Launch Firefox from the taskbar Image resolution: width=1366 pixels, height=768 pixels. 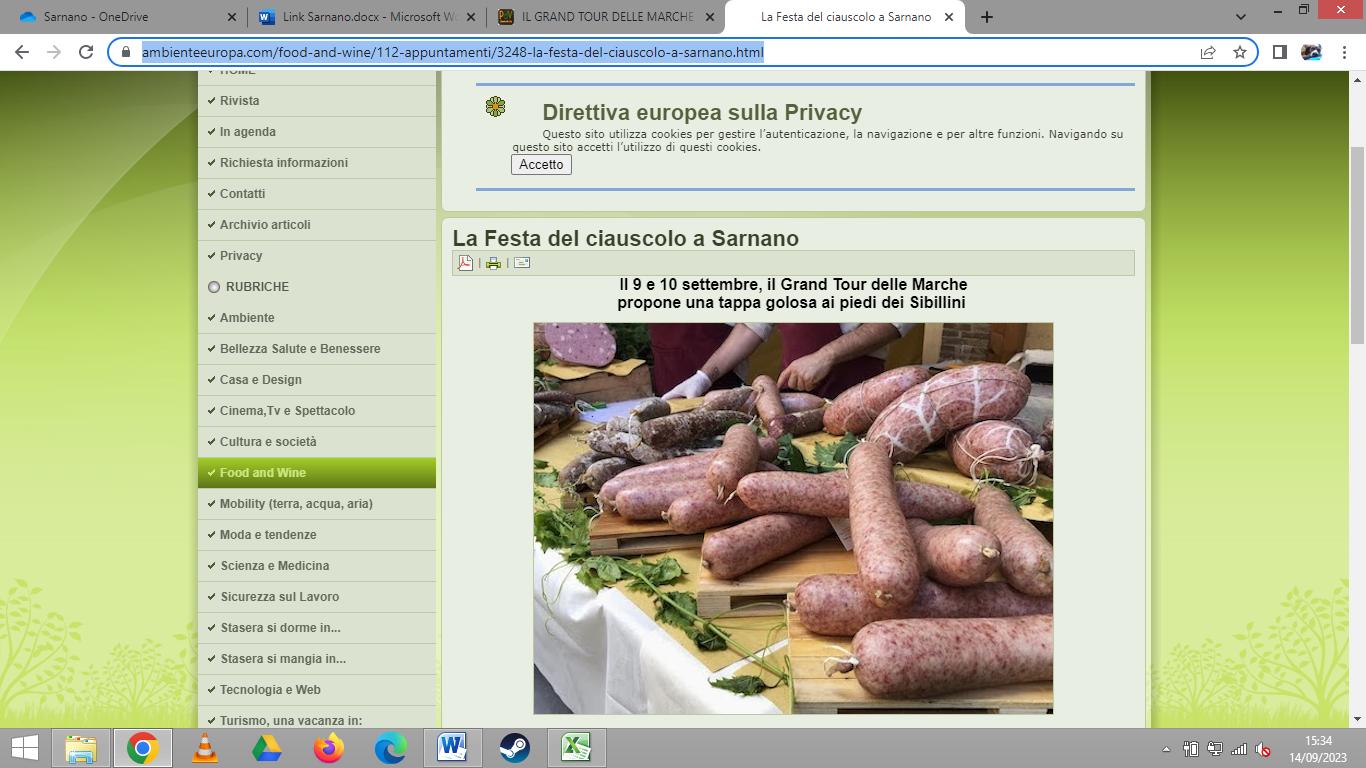[329, 748]
